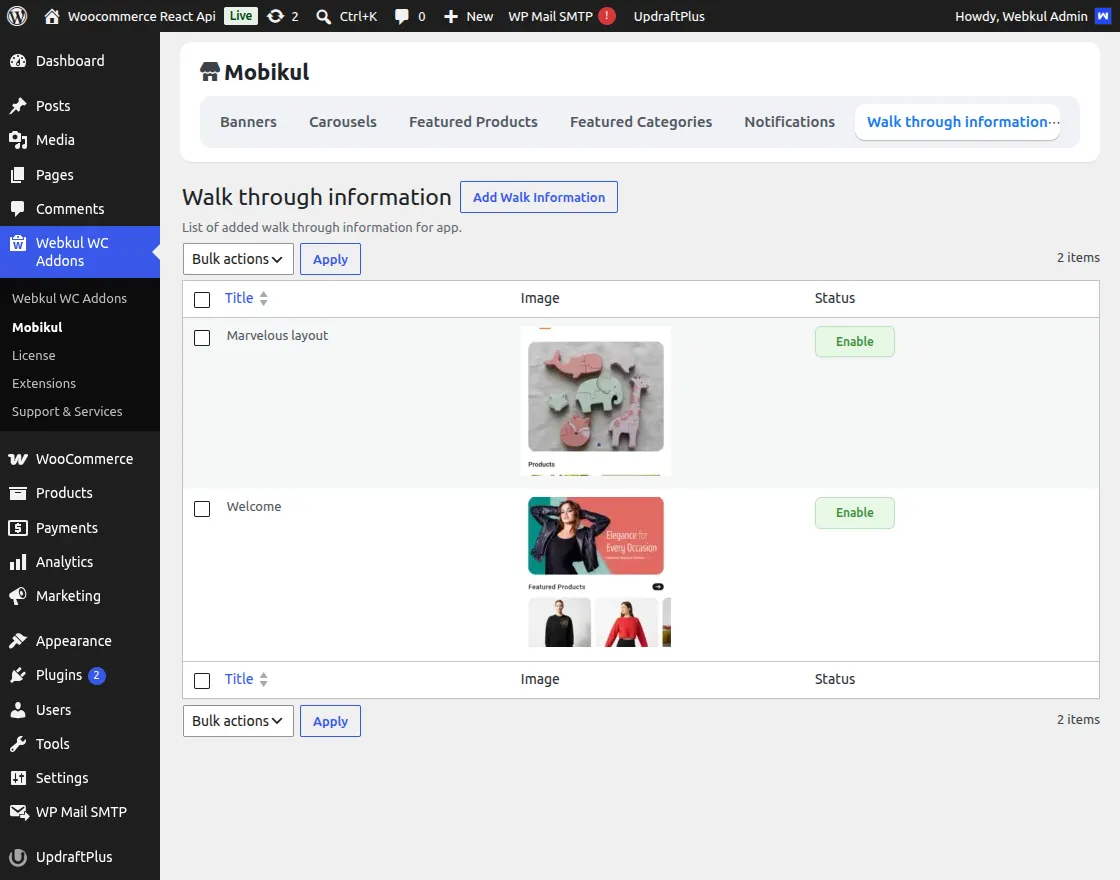Click the Media icon in sidebar

(18, 140)
